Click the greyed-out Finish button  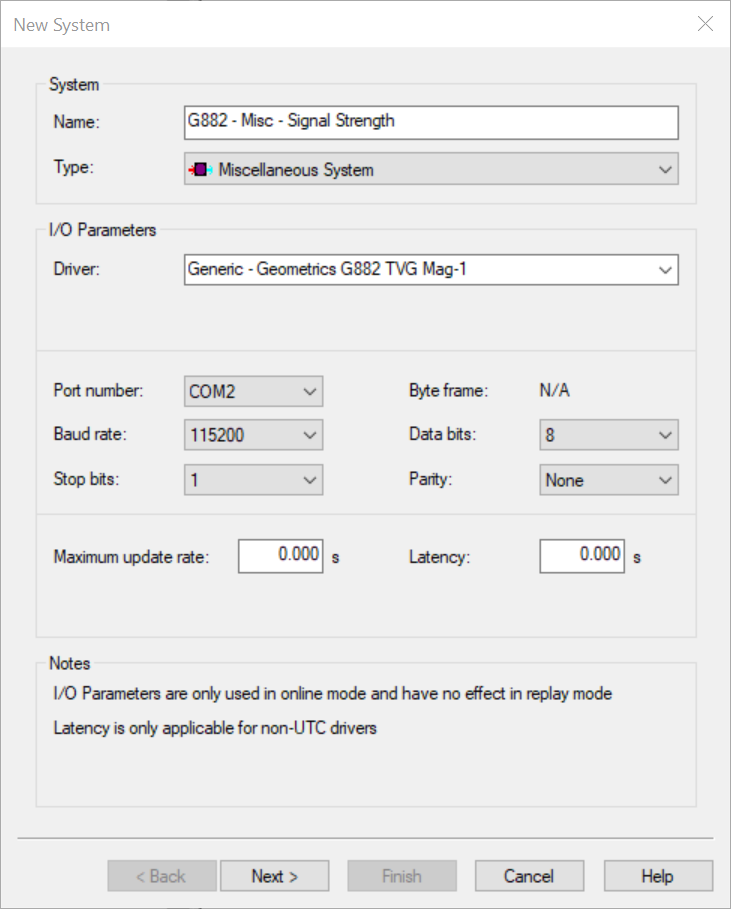tap(401, 876)
